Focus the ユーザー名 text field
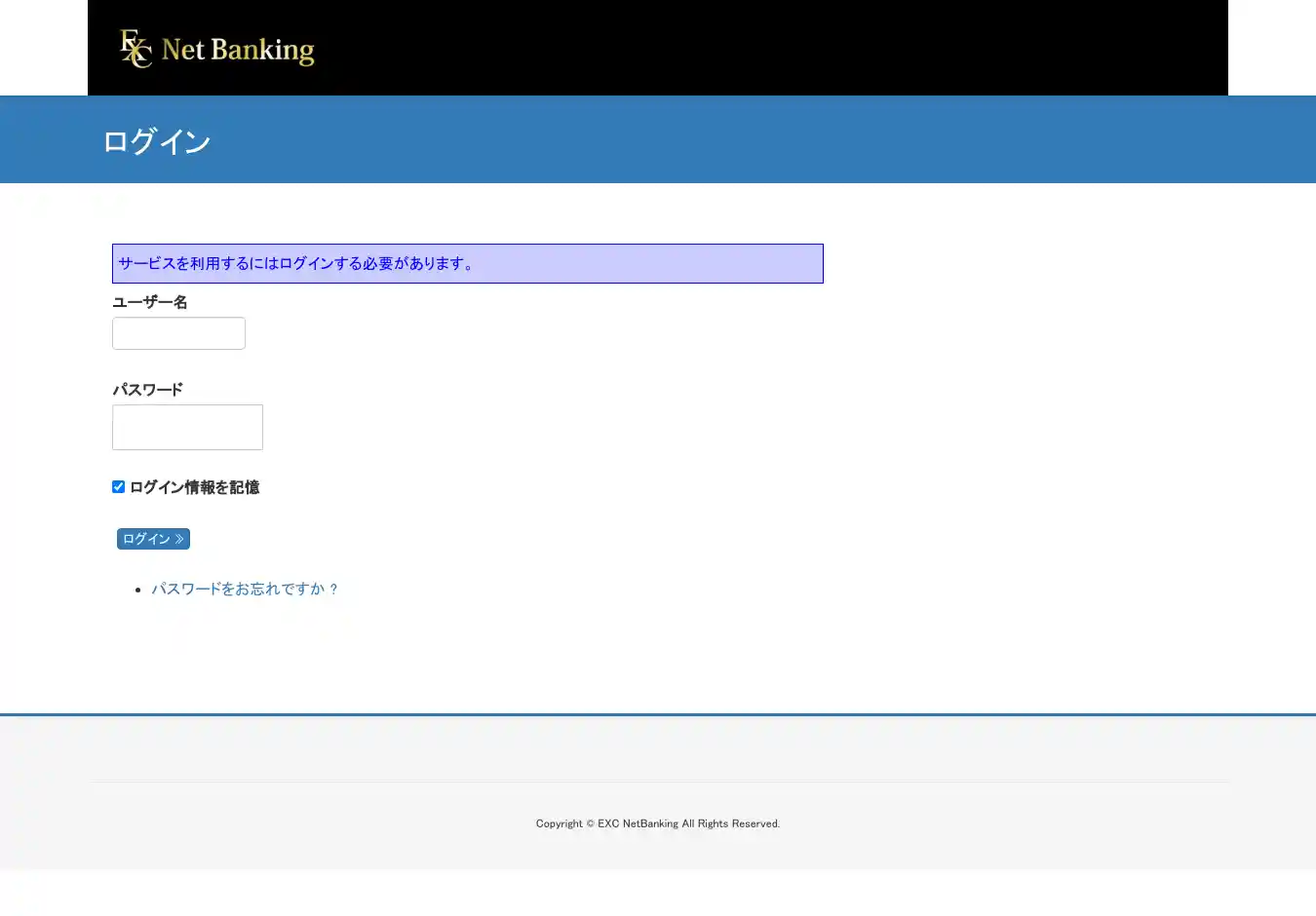1316x916 pixels. 178,333
